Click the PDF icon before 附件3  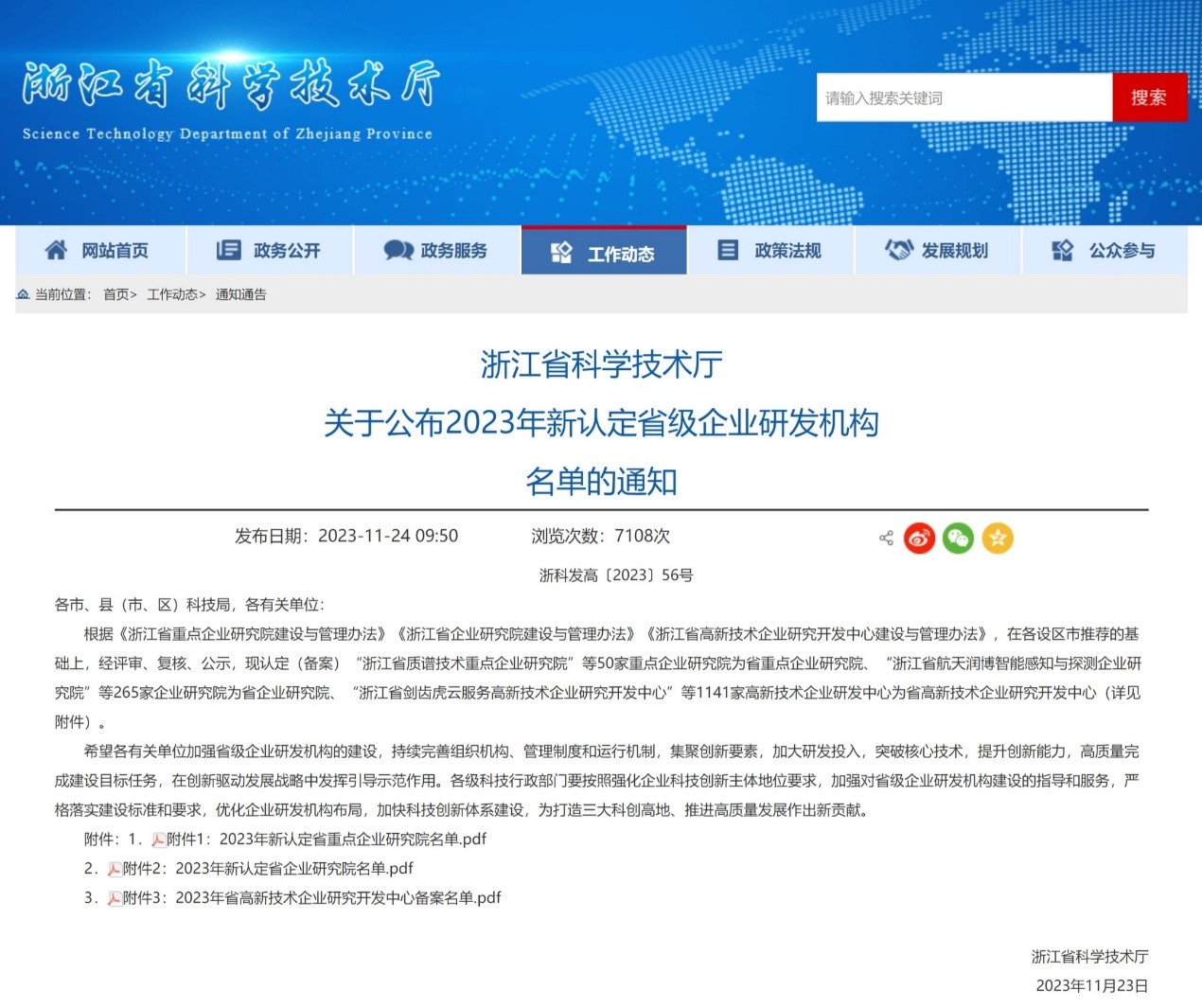[x=115, y=898]
